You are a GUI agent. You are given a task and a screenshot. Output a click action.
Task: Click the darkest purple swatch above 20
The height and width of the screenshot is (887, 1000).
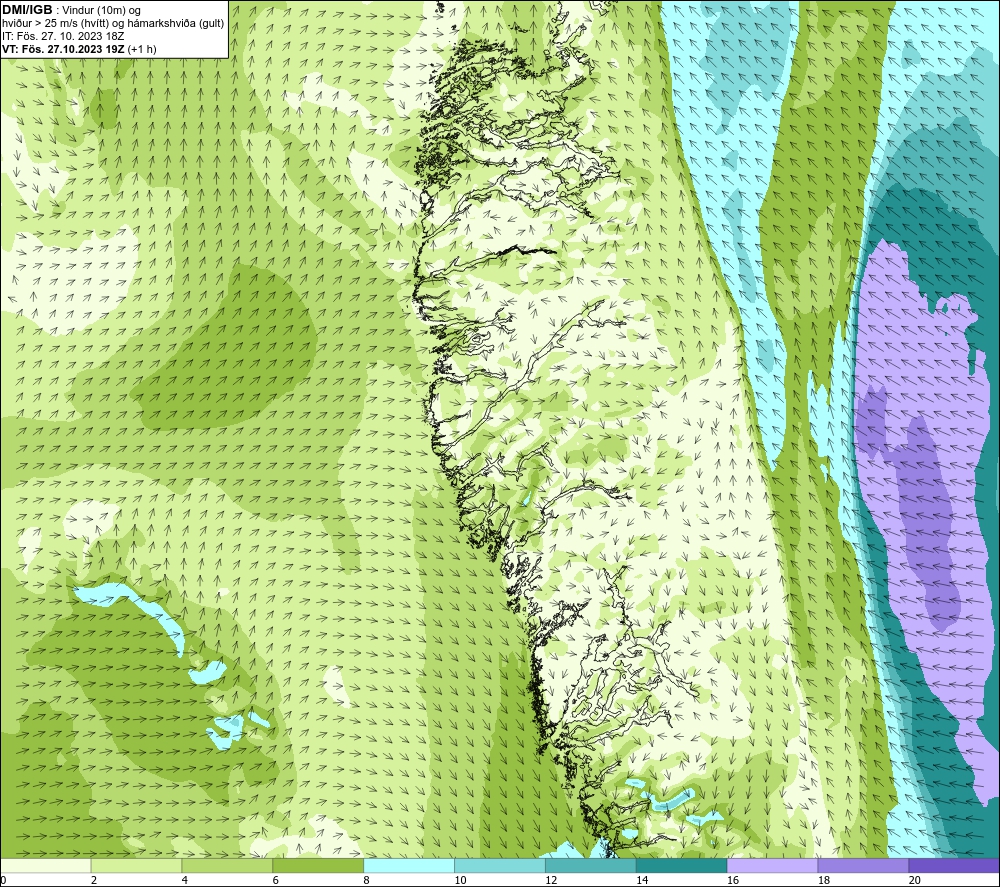pyautogui.click(x=954, y=865)
